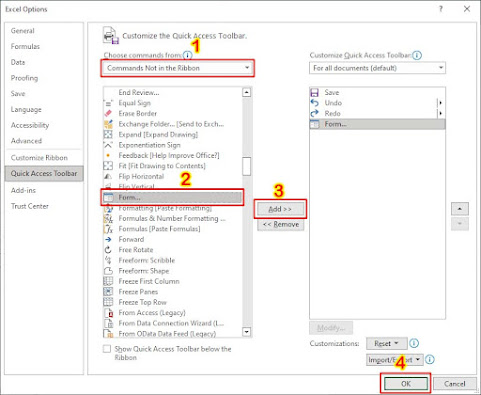This screenshot has width=481, height=395.
Task: Click the Formulas & Number Formatting icon
Action: (x=108, y=218)
